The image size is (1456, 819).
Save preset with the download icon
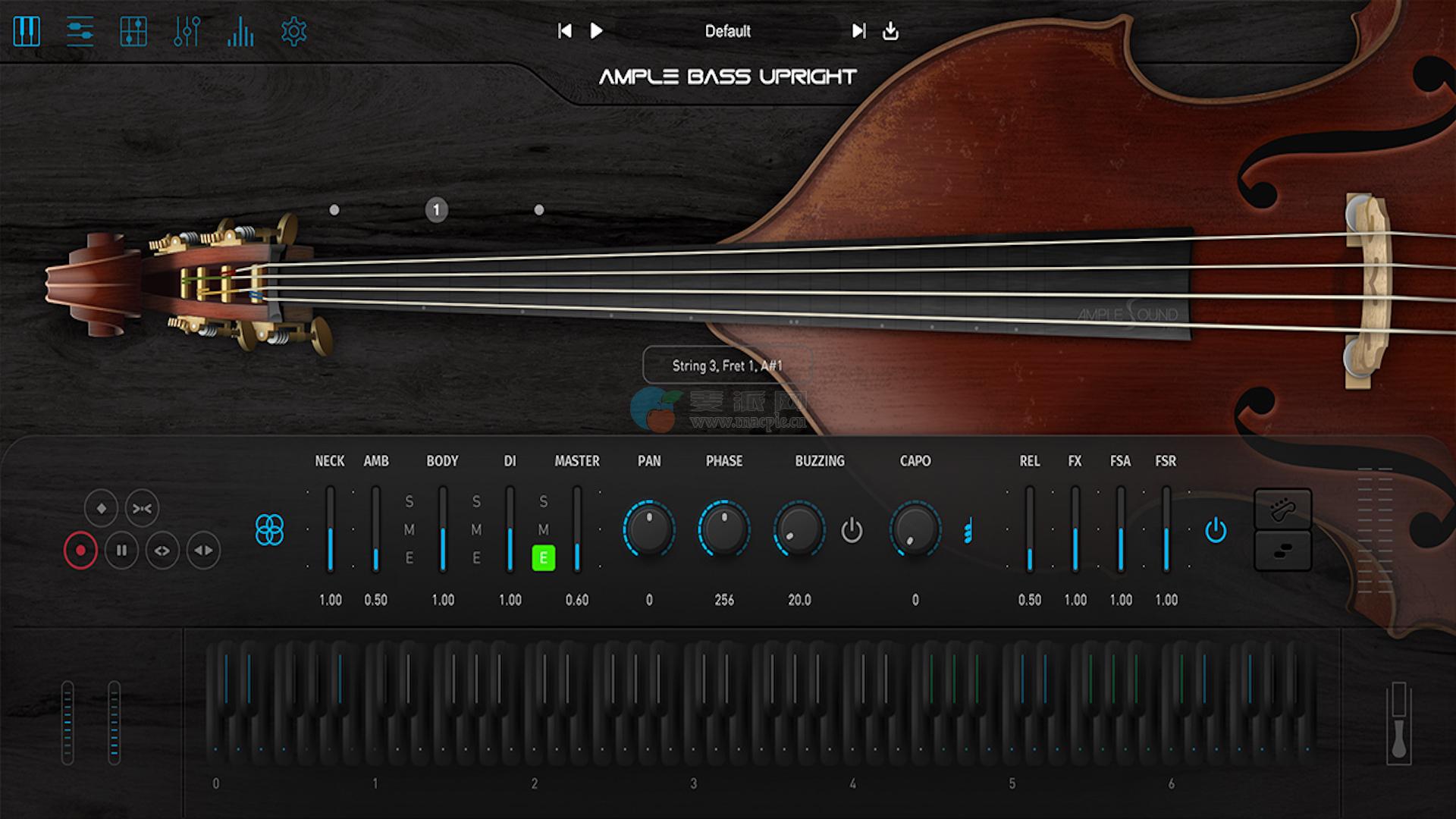coord(891,31)
